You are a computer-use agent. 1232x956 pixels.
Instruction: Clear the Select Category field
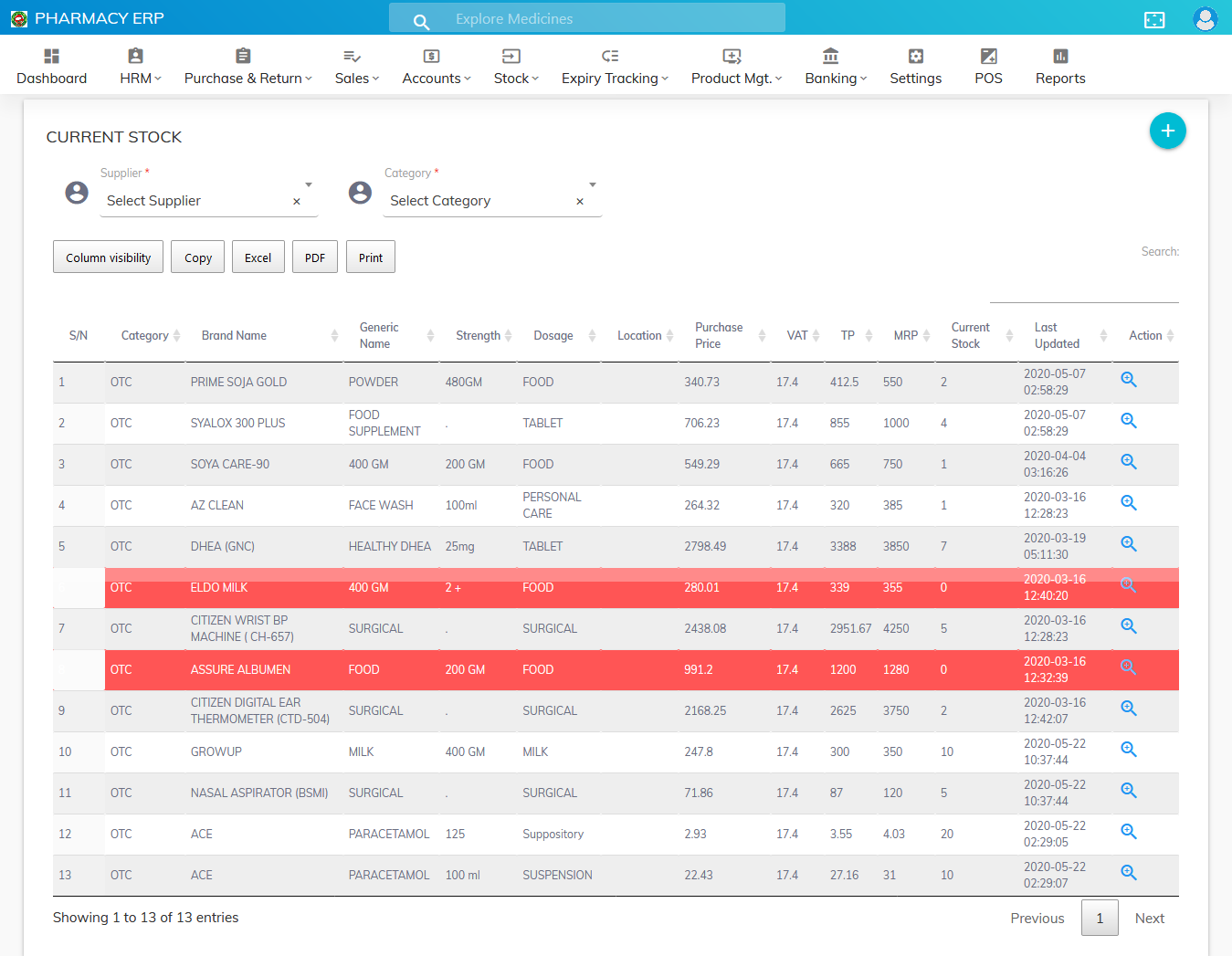(x=580, y=202)
